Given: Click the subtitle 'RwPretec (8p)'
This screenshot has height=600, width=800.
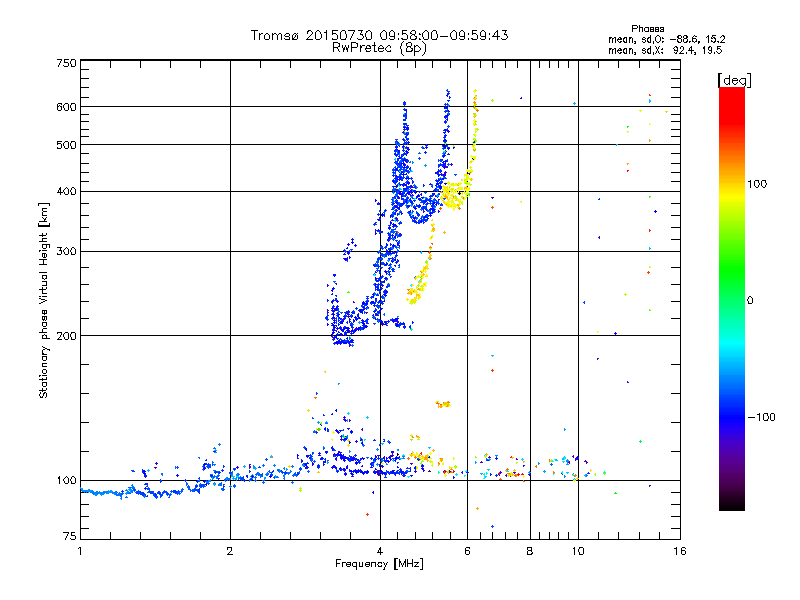Looking at the screenshot, I should click(379, 48).
